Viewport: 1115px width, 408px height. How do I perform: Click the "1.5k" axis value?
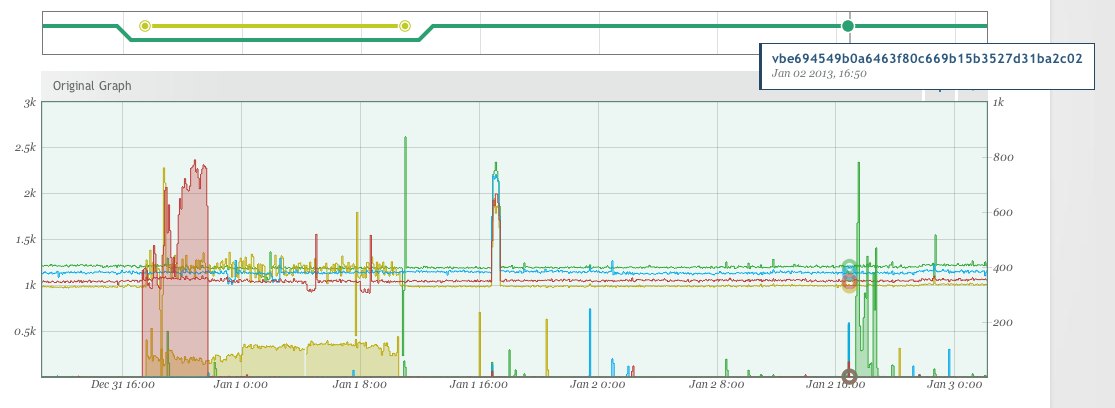point(26,240)
